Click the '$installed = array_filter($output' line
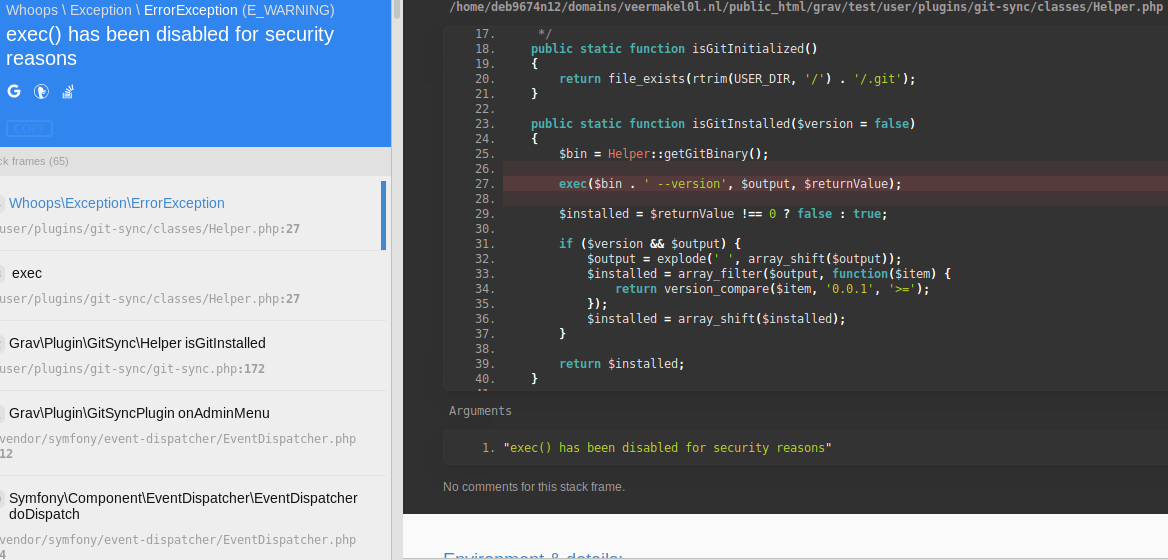1168x560 pixels. pyautogui.click(x=769, y=274)
